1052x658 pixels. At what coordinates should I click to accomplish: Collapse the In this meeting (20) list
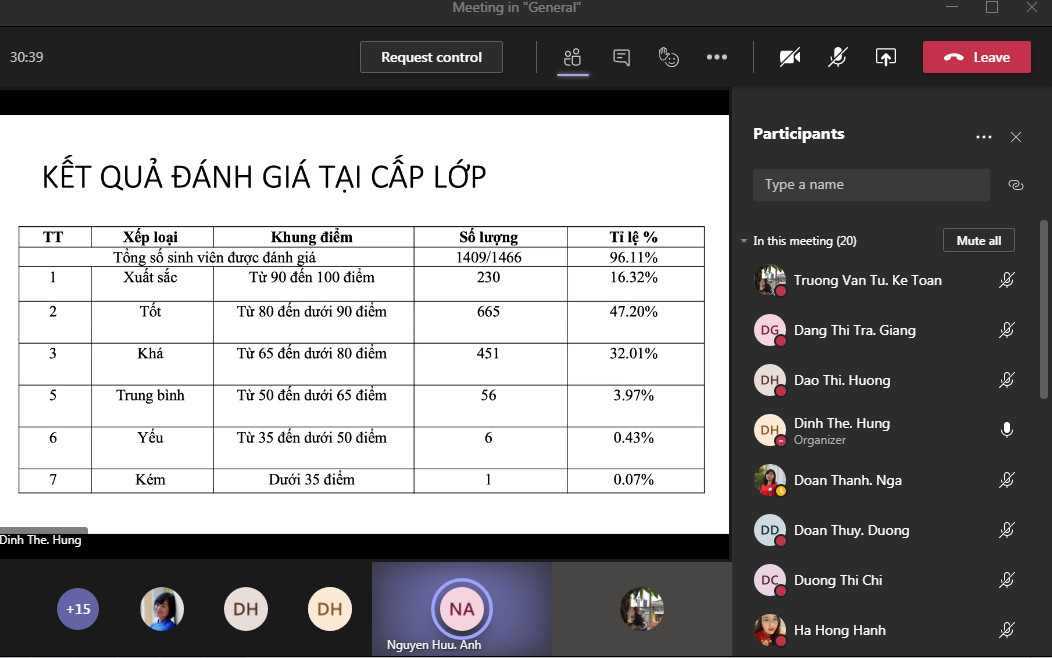[x=744, y=241]
